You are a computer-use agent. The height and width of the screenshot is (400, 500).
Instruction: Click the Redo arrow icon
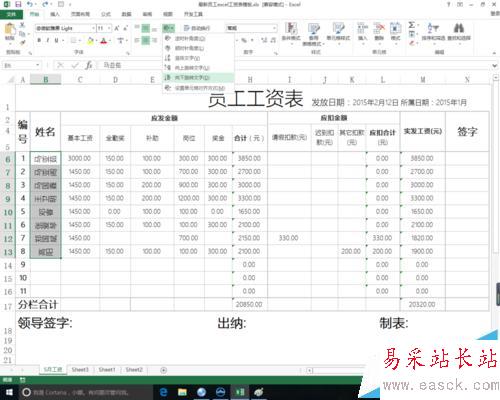point(45,4)
